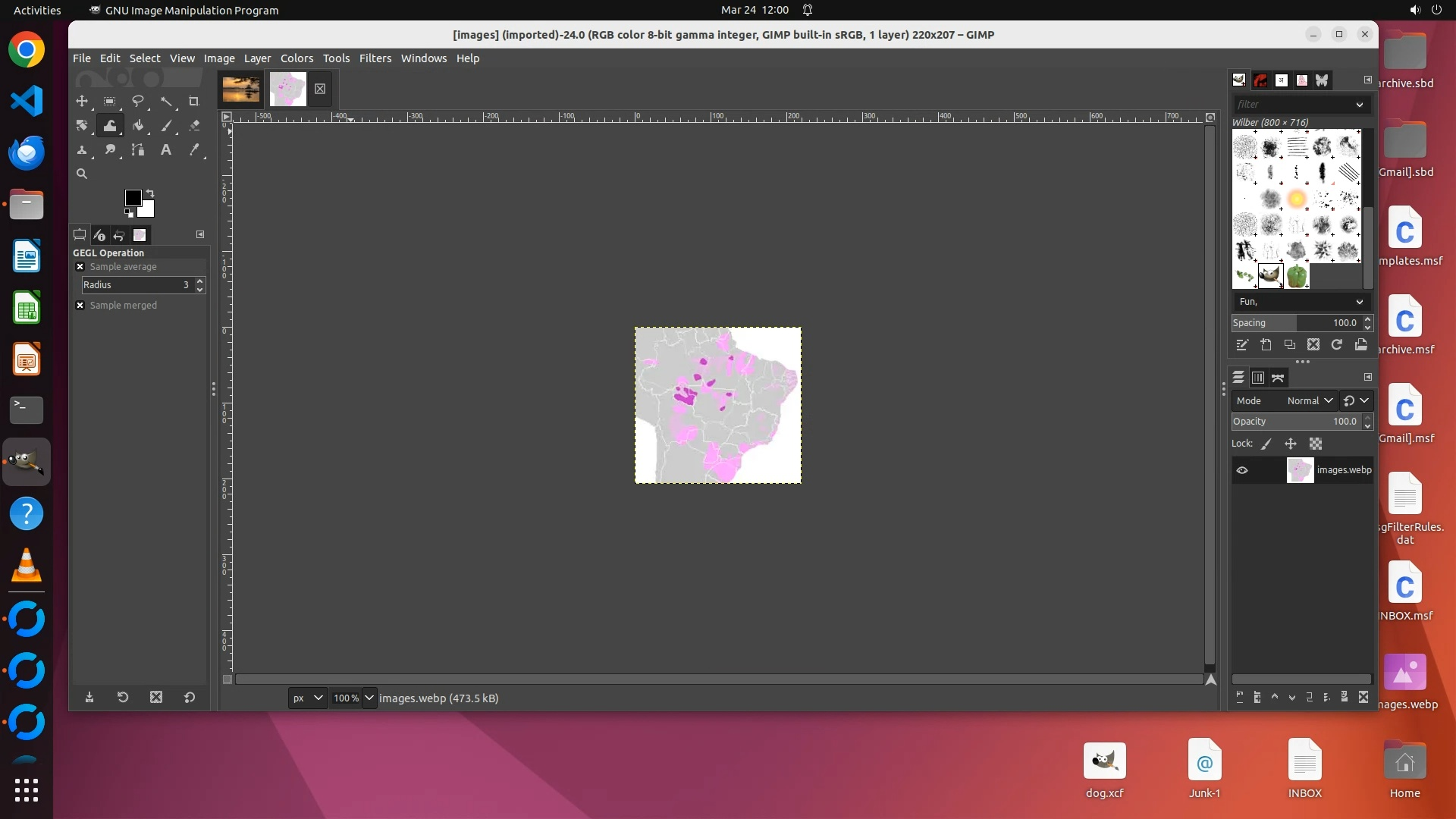Open the Colors menu
This screenshot has height=819, width=1456.
[297, 58]
